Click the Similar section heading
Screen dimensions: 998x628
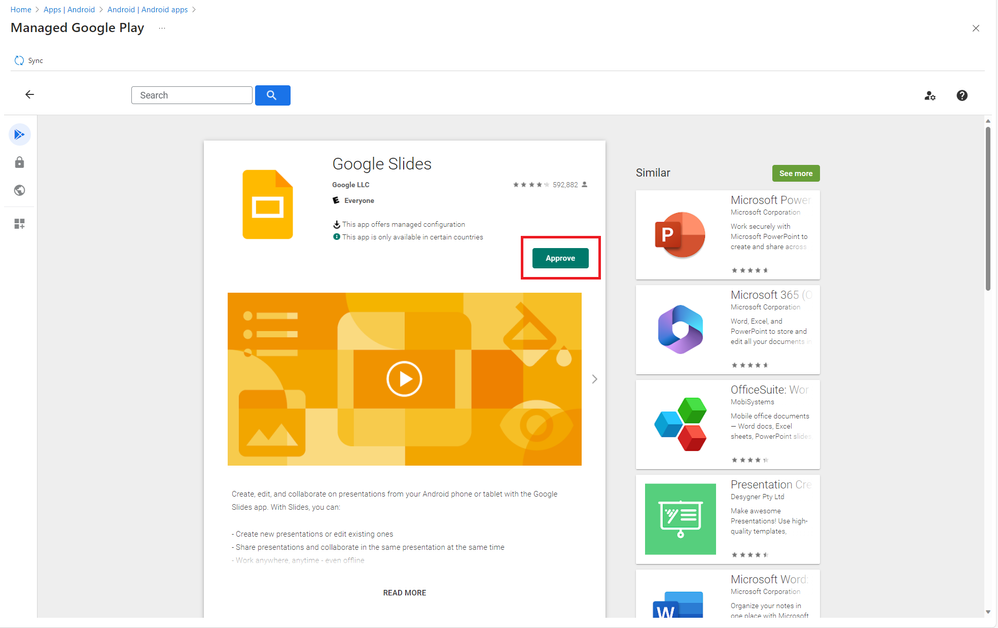point(652,173)
